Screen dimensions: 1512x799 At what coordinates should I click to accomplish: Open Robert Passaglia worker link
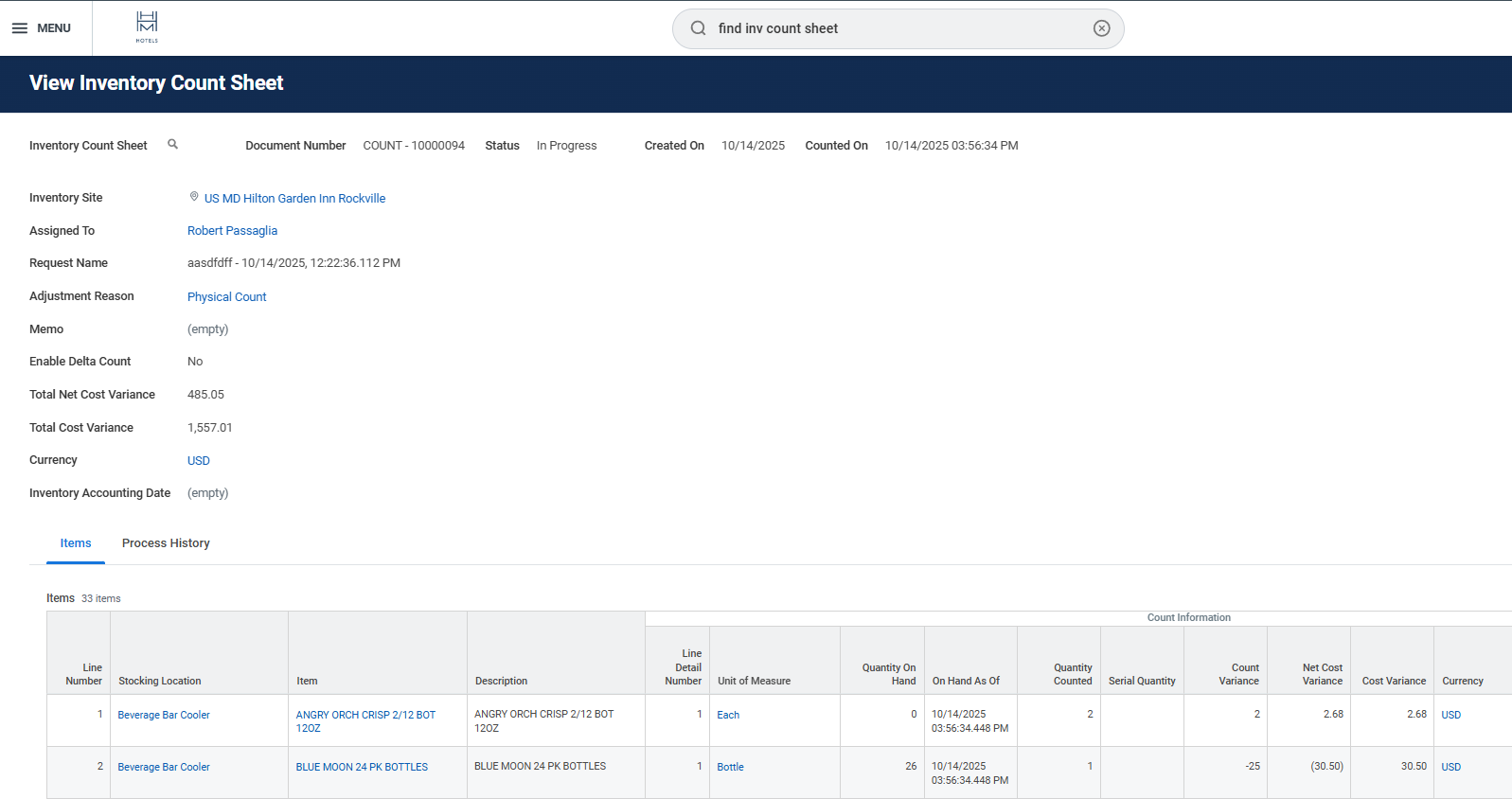232,231
